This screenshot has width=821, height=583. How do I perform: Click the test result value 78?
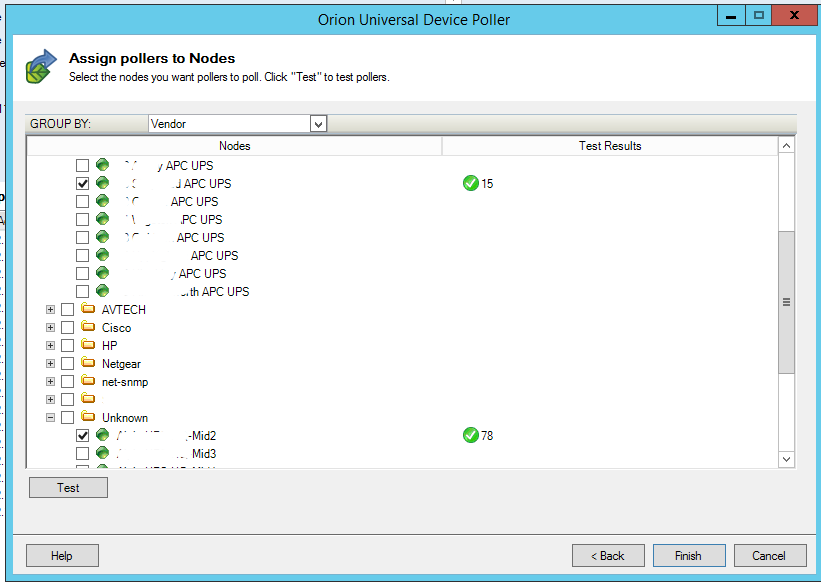point(487,435)
